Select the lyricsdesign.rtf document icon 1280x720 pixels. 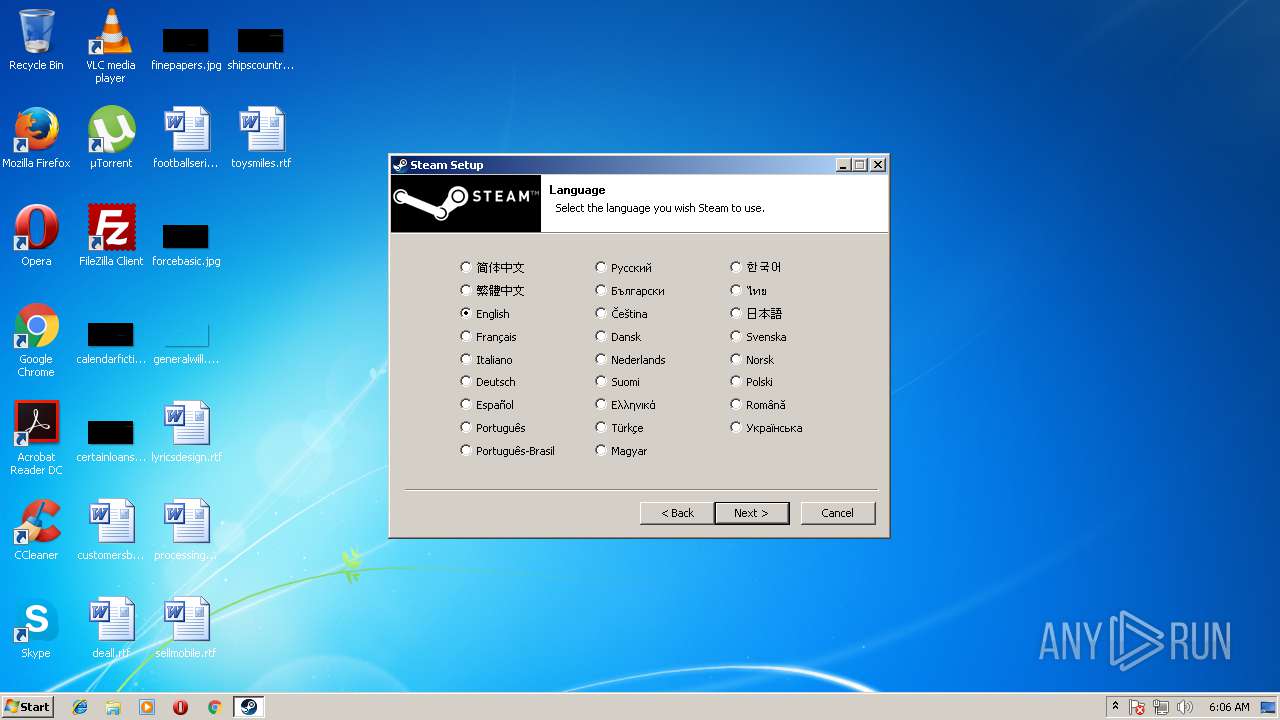point(186,432)
